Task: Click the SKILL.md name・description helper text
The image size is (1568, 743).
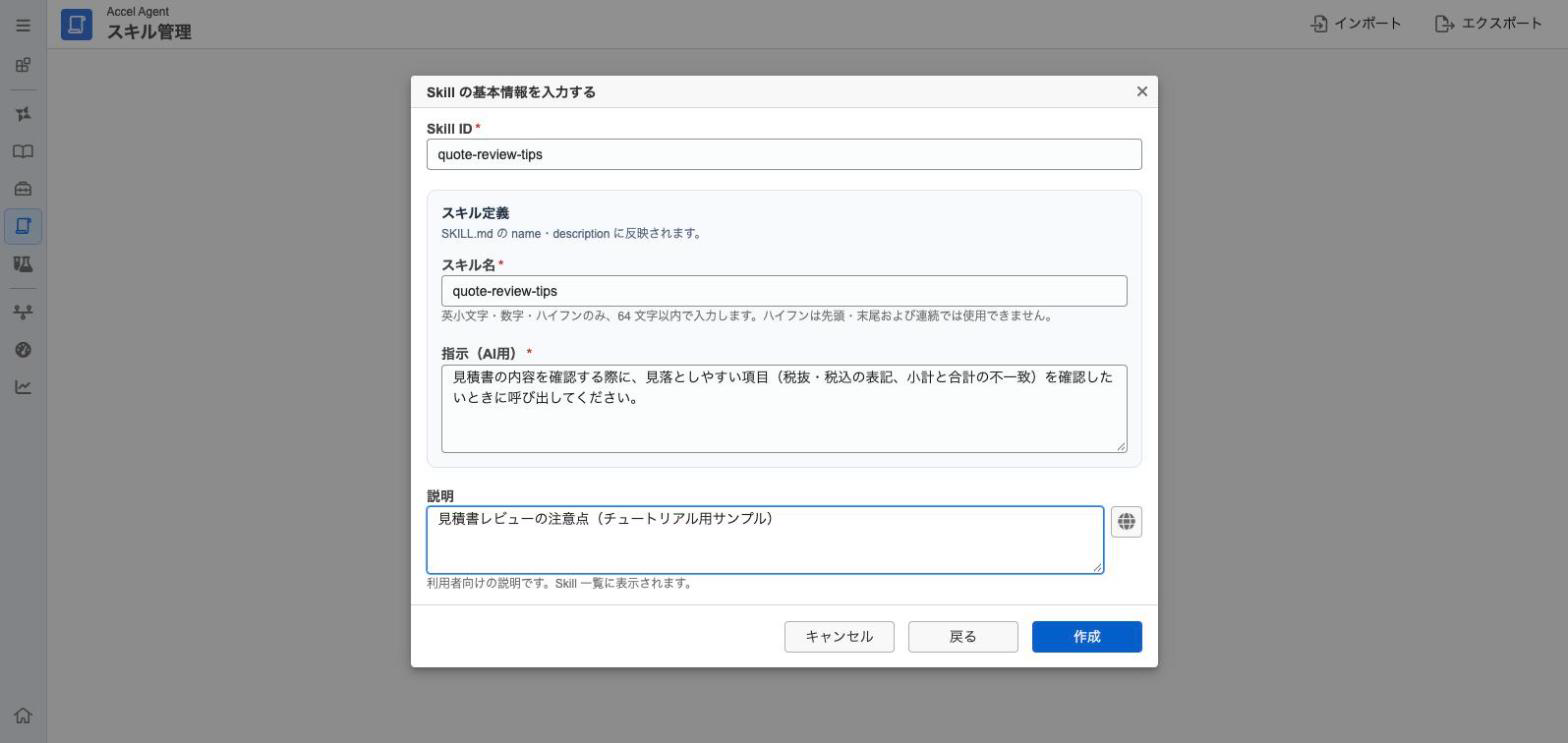Action: click(571, 234)
